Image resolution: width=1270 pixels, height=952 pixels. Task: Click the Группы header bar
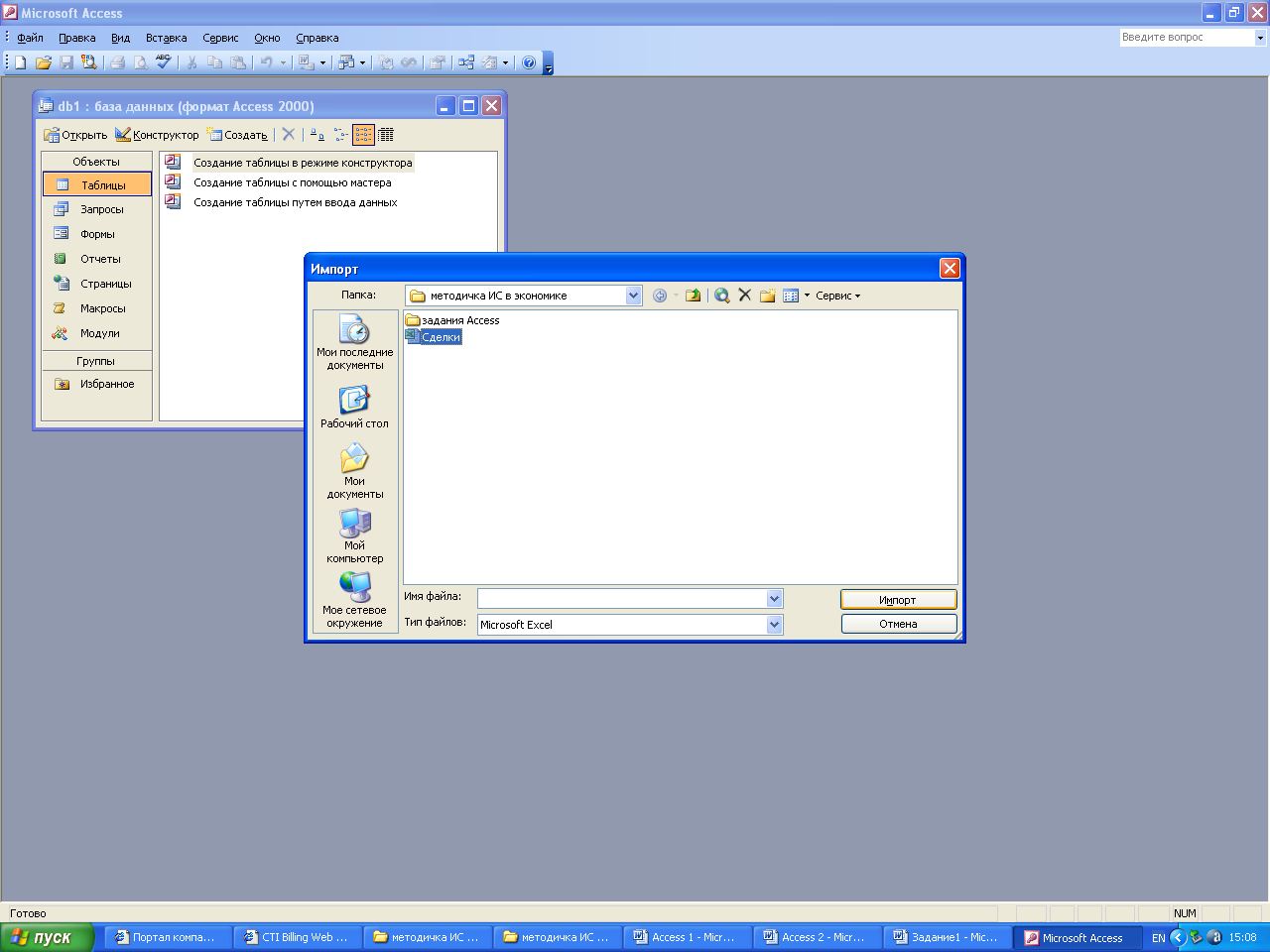(96, 361)
